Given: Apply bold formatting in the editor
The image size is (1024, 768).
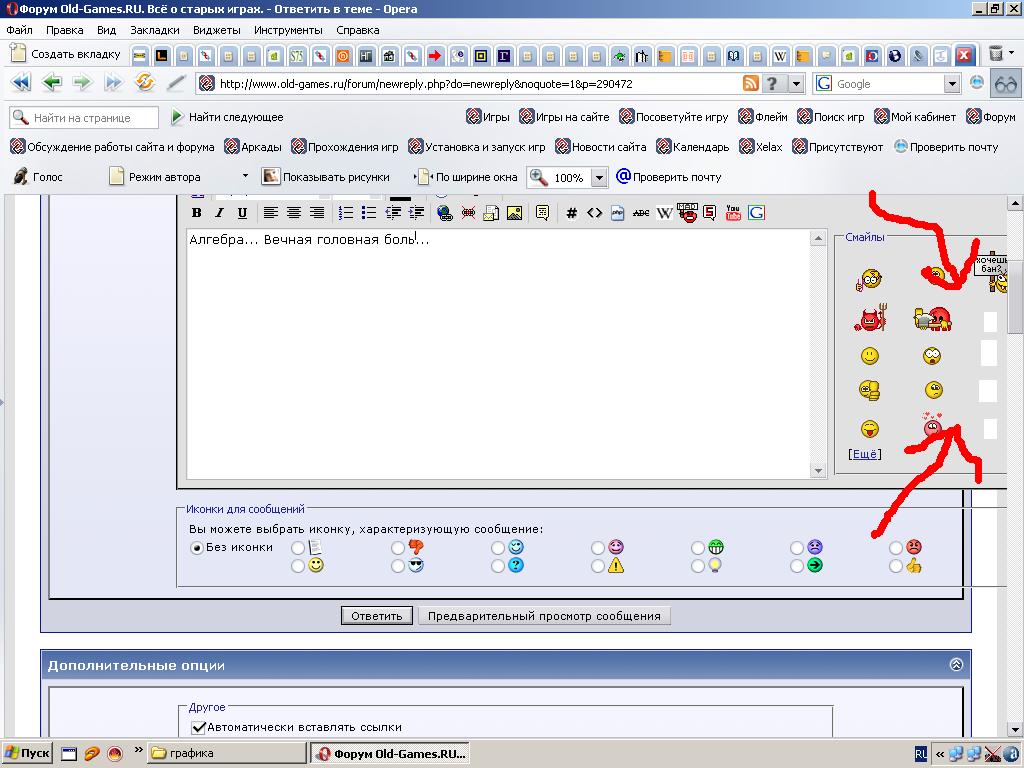Looking at the screenshot, I should 196,213.
